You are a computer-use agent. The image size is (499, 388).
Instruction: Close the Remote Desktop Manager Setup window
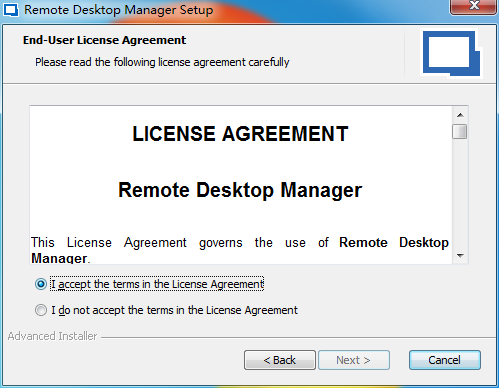click(x=474, y=7)
